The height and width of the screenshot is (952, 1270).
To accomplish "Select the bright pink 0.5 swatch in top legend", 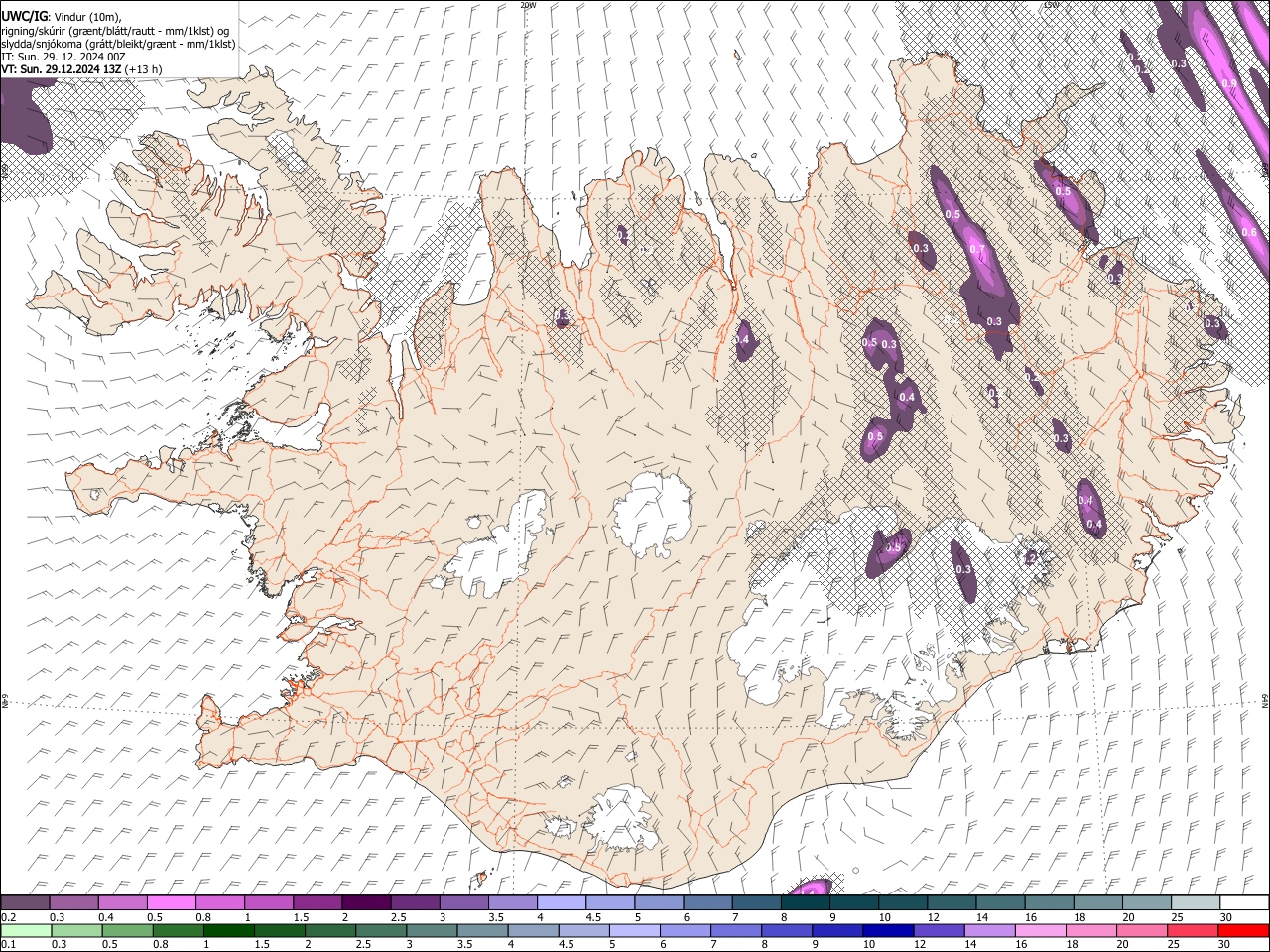I will pyautogui.click(x=171, y=903).
